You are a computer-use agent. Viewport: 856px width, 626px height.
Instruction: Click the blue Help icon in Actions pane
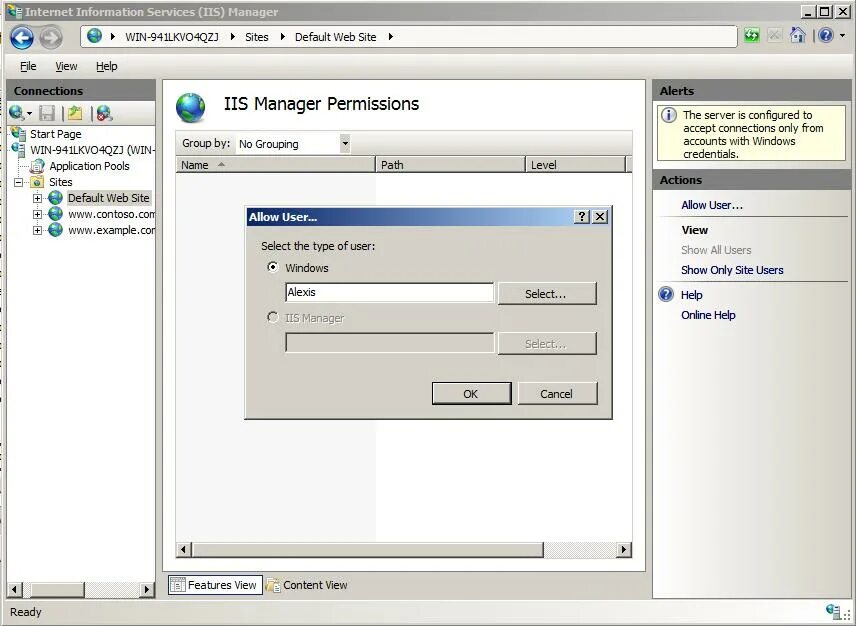click(666, 294)
